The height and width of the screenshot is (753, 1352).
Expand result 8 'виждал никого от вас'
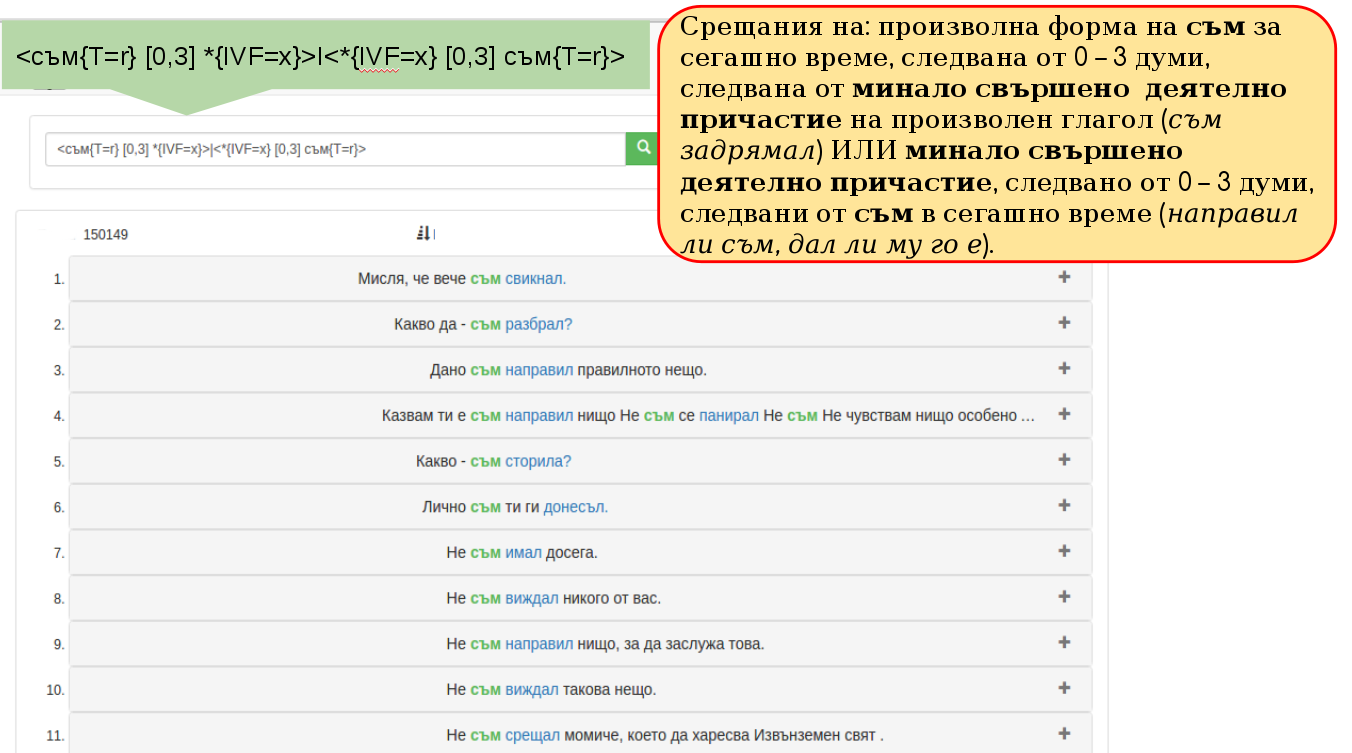(x=1064, y=597)
